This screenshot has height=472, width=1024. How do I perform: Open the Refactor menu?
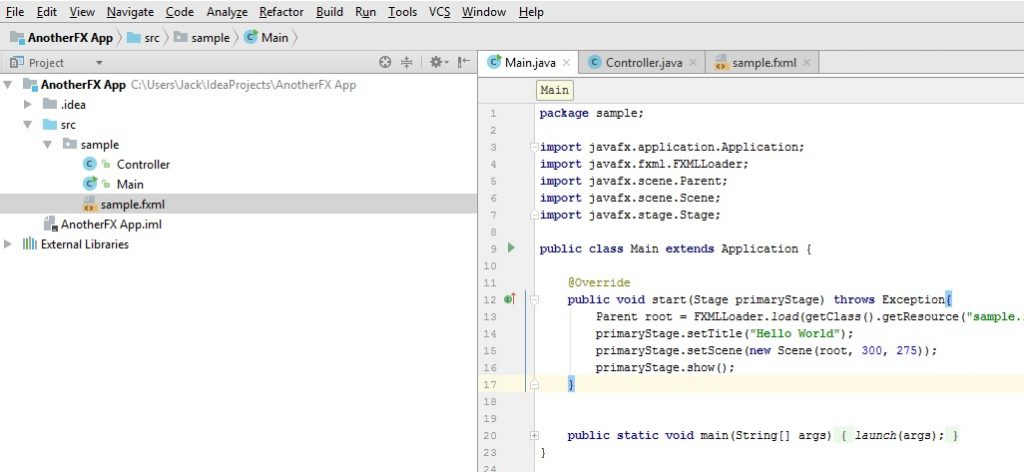click(x=281, y=12)
